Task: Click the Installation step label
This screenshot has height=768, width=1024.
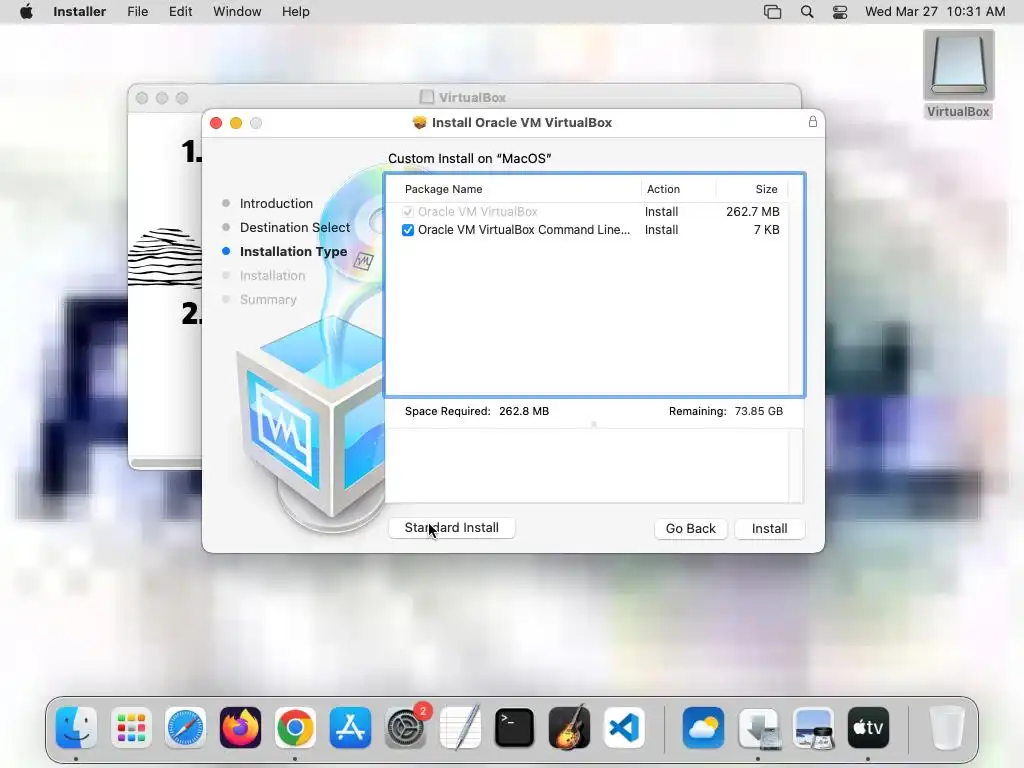Action: 272,276
